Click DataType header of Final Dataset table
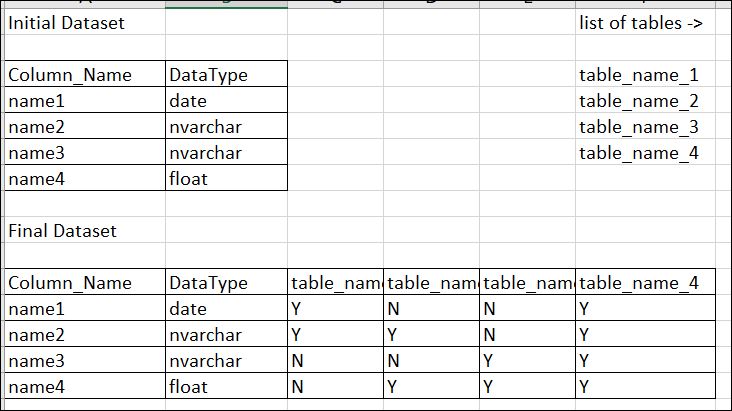The height and width of the screenshot is (411, 732). point(208,283)
